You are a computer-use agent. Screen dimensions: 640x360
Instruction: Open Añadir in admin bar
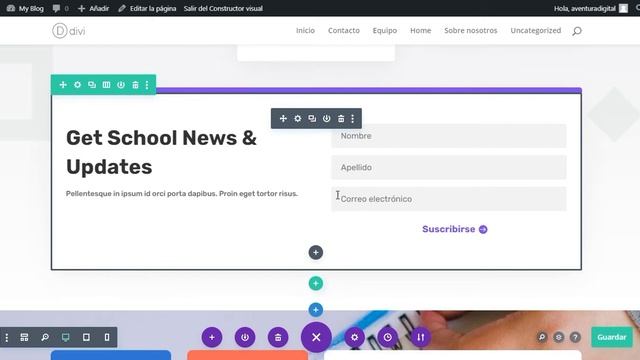pyautogui.click(x=93, y=8)
